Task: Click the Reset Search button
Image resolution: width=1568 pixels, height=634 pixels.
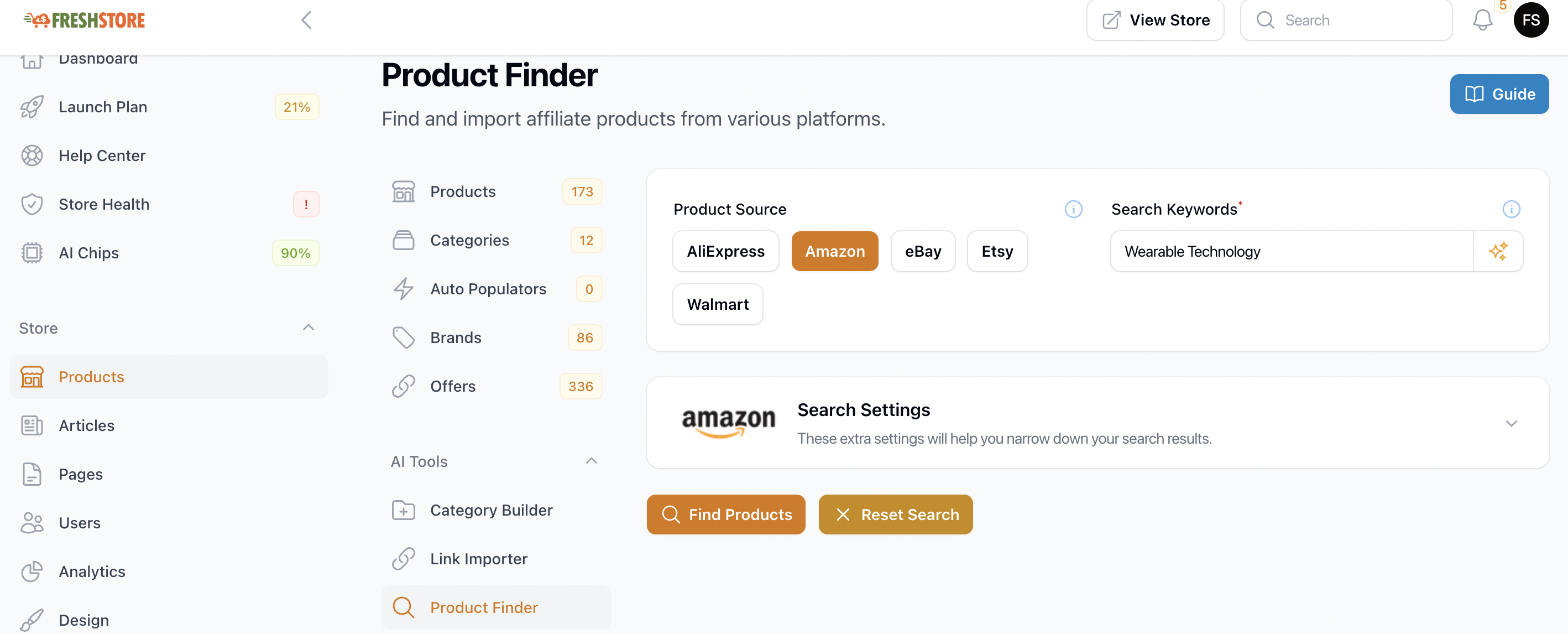Action: pyautogui.click(x=895, y=515)
